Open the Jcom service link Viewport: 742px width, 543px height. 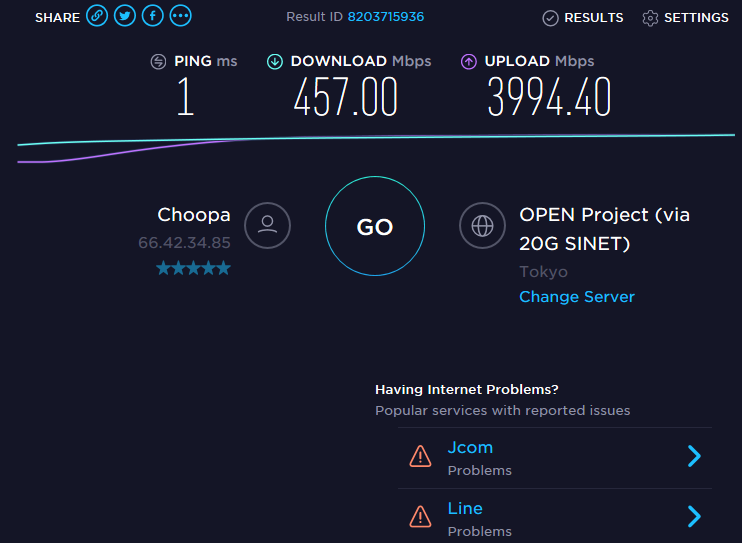click(x=470, y=447)
